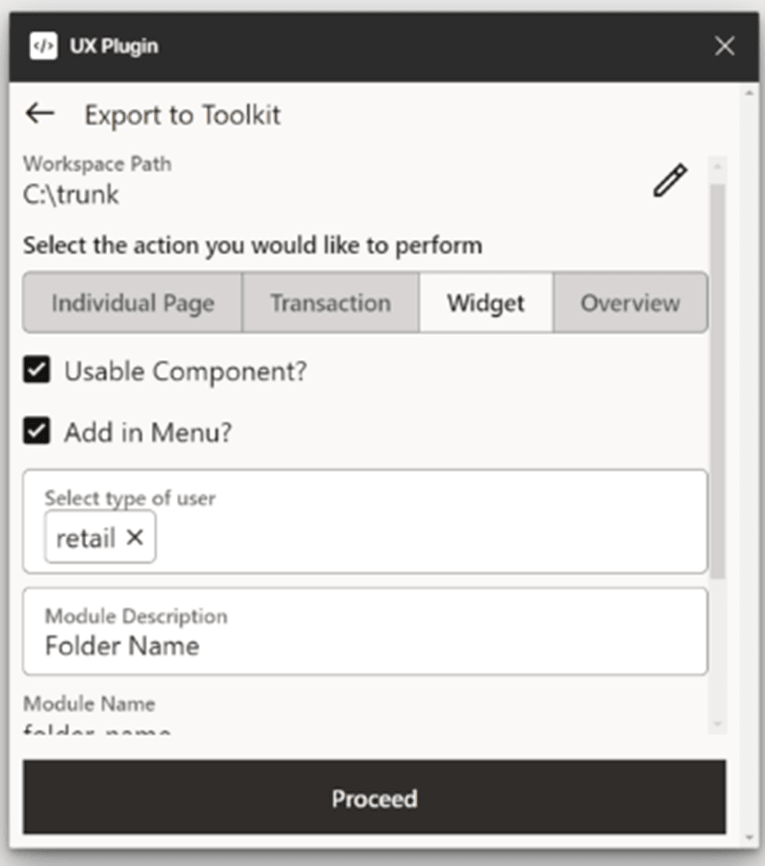Toggle the Add in Menu checkbox
Screen dimensions: 765x866
click(x=38, y=432)
